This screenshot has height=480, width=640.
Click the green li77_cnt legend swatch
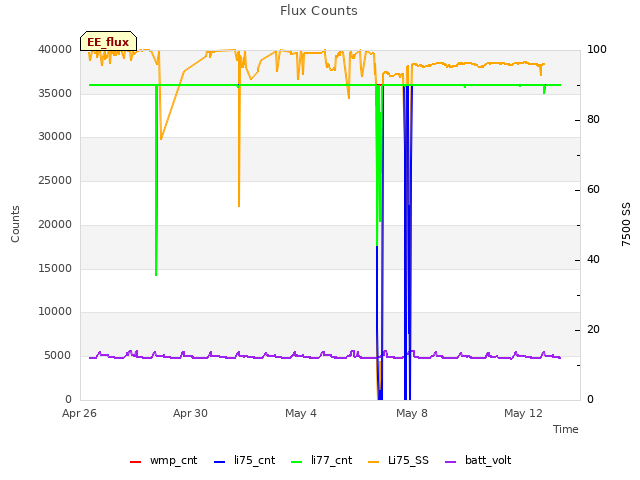(x=296, y=462)
